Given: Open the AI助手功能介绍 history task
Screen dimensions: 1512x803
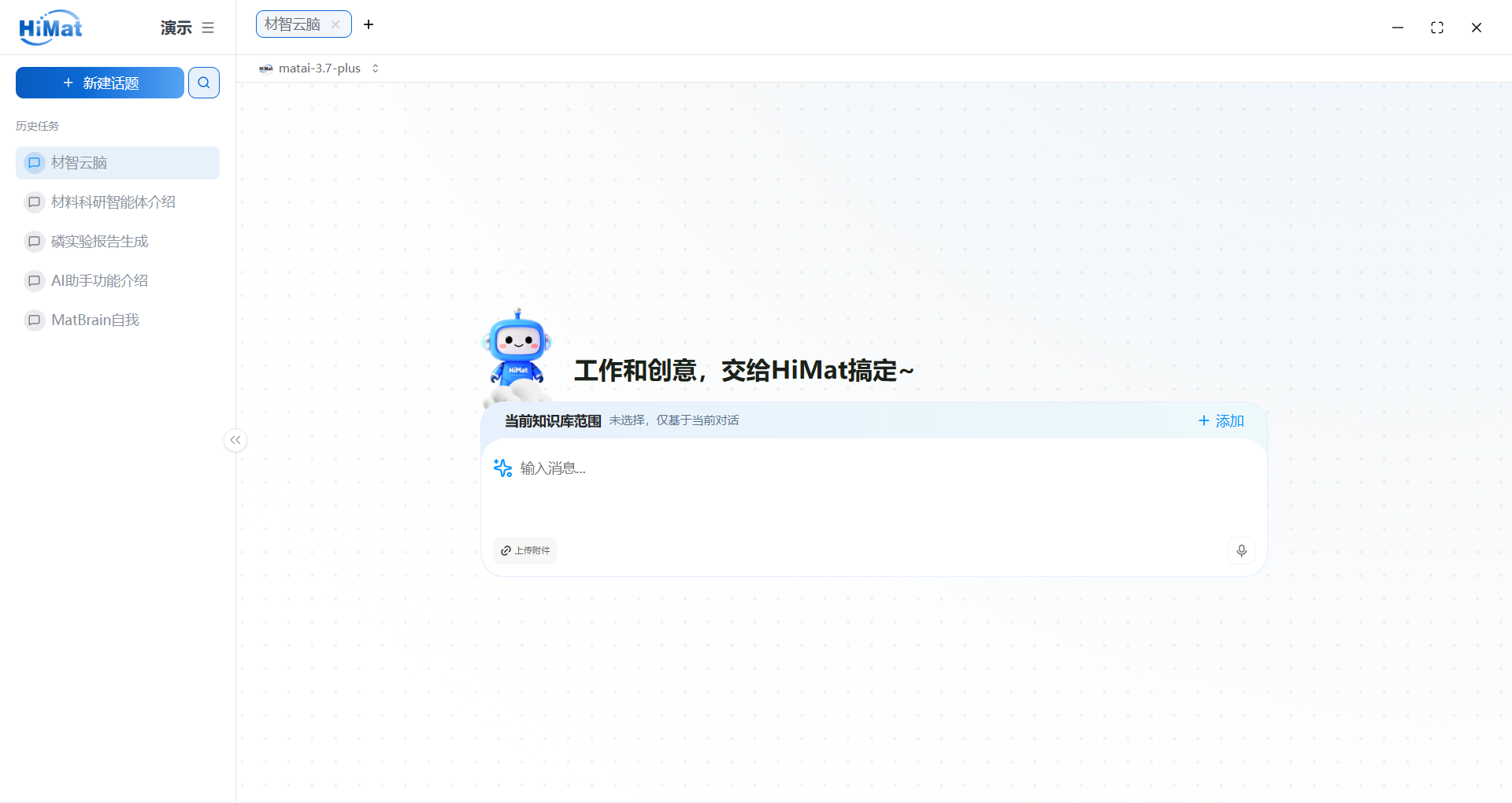Looking at the screenshot, I should pos(117,281).
